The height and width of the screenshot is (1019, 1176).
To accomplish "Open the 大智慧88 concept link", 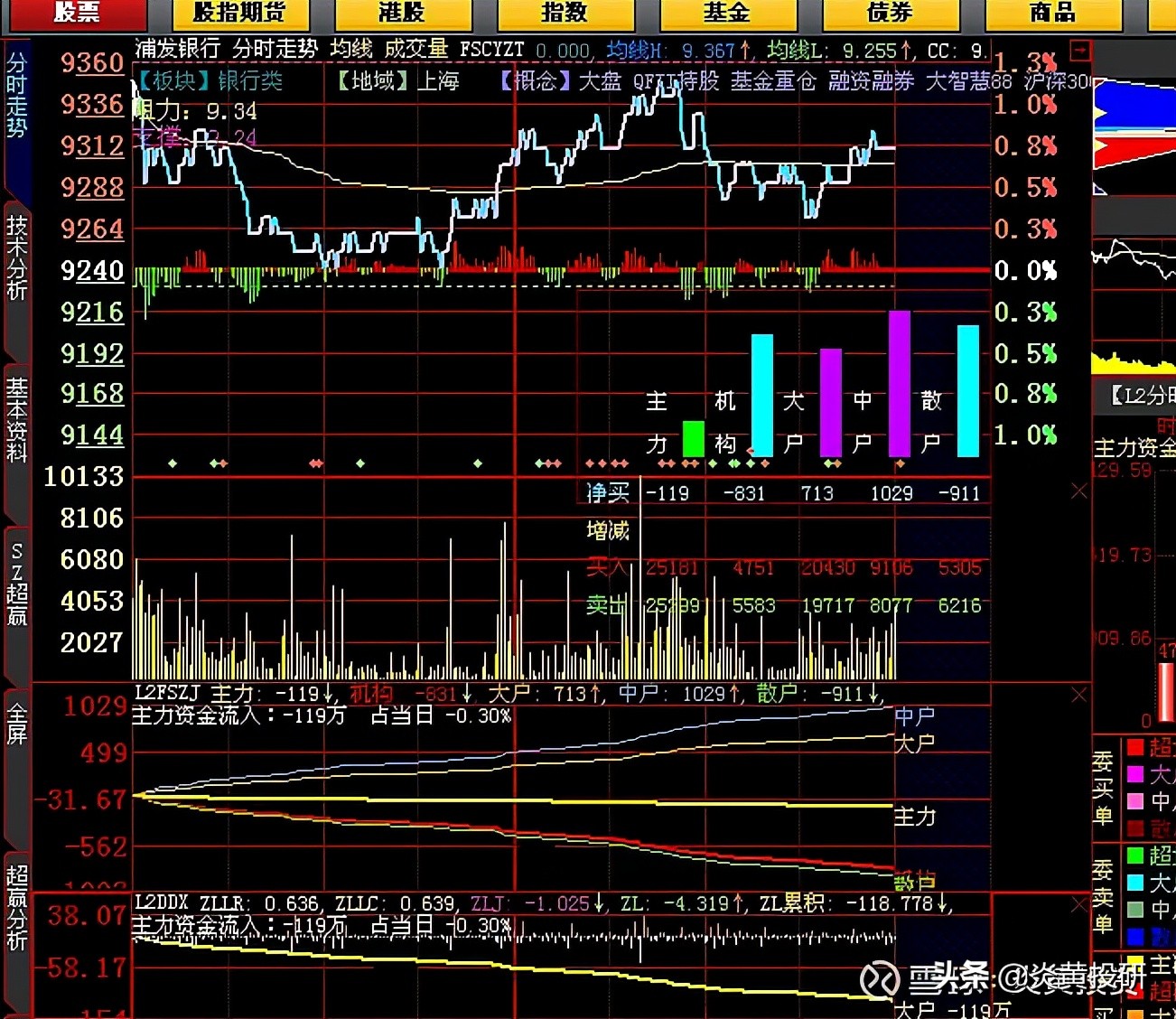I will 969,81.
